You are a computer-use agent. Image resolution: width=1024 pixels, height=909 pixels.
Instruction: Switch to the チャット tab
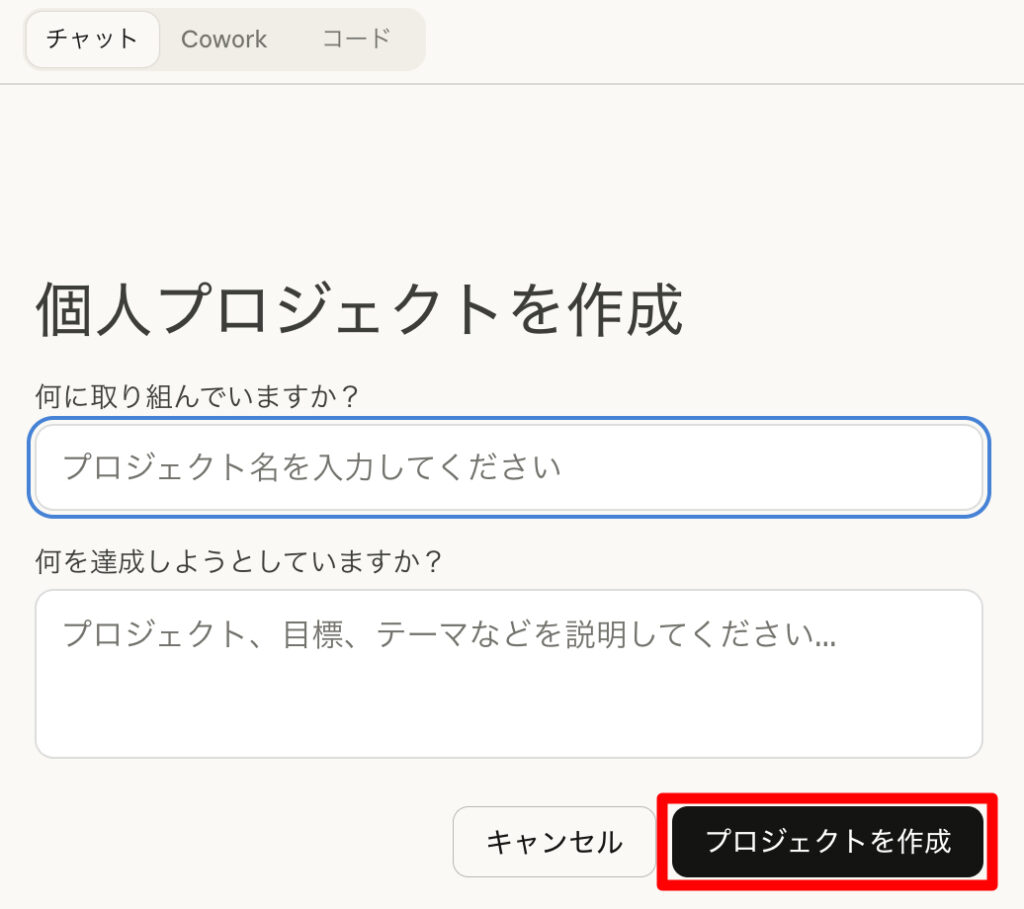coord(92,40)
